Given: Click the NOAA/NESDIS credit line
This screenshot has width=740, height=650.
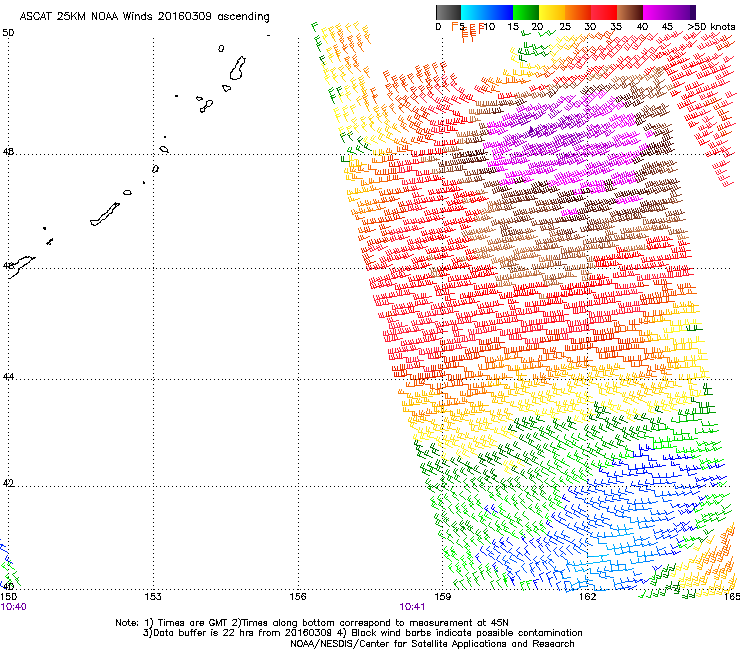Looking at the screenshot, I should [432, 644].
